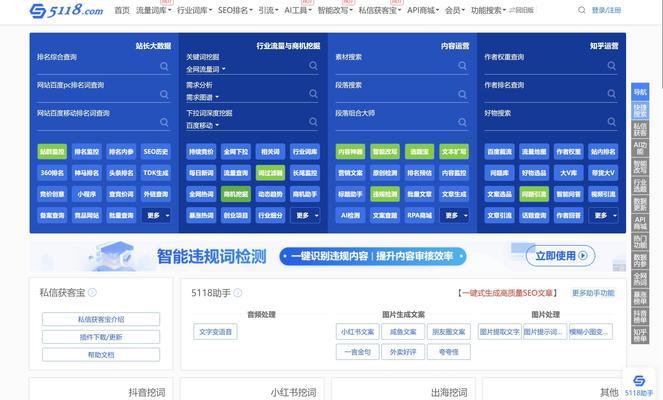This screenshot has width=663, height=400.
Task: Open 会员 menu in navigation bar
Action: 455,10
